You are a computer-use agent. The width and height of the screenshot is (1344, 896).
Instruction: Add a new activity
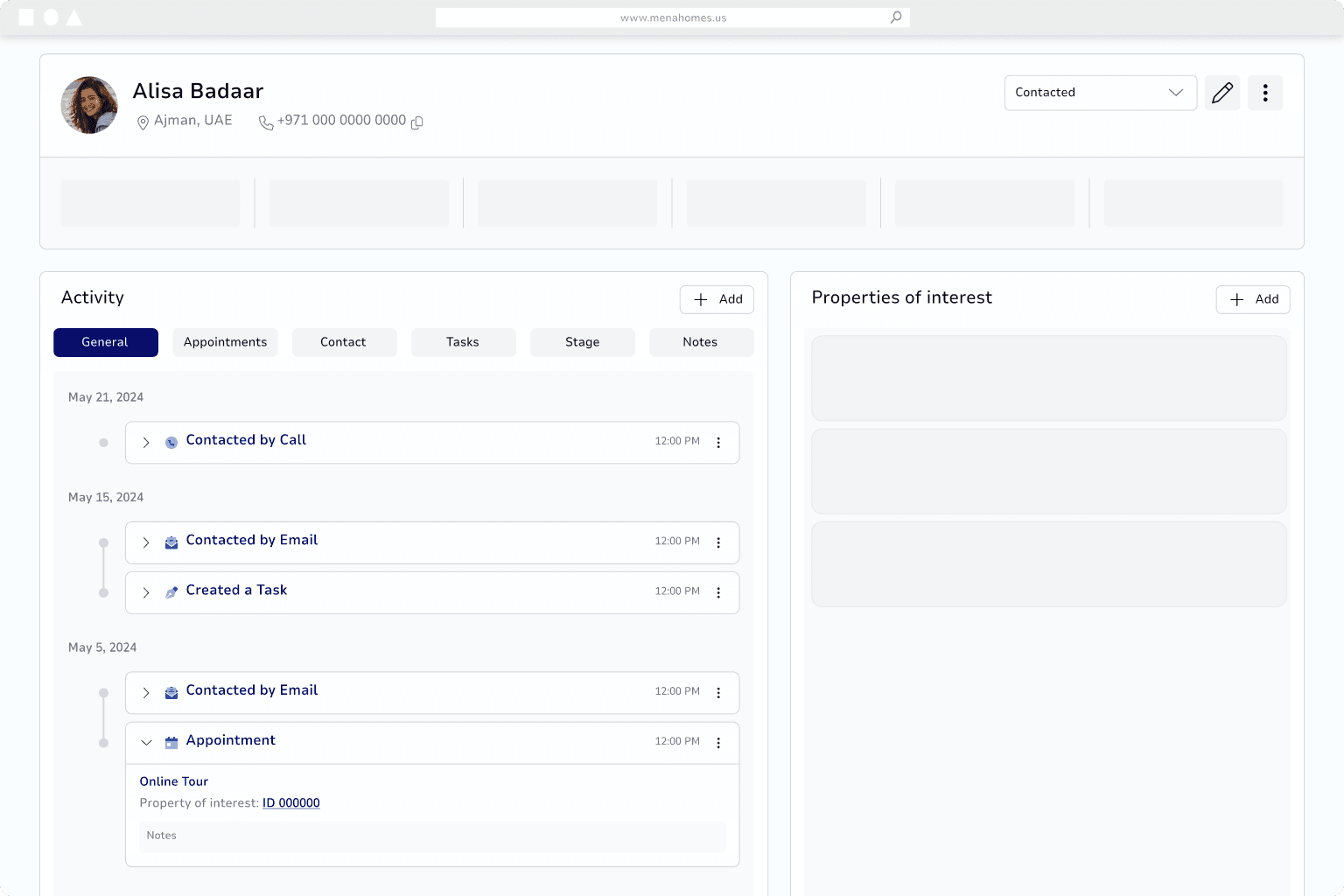717,299
